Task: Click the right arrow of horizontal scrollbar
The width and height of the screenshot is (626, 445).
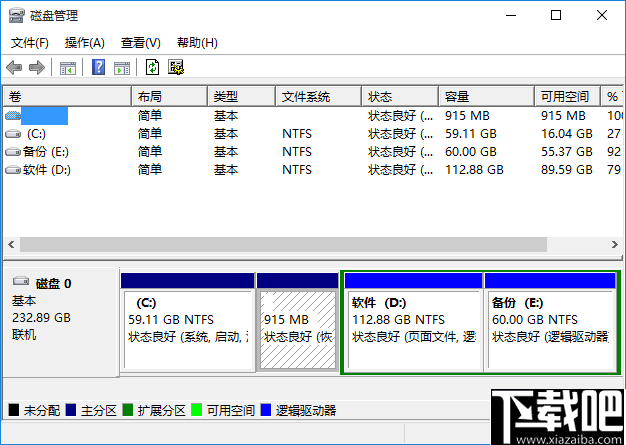Action: click(614, 244)
